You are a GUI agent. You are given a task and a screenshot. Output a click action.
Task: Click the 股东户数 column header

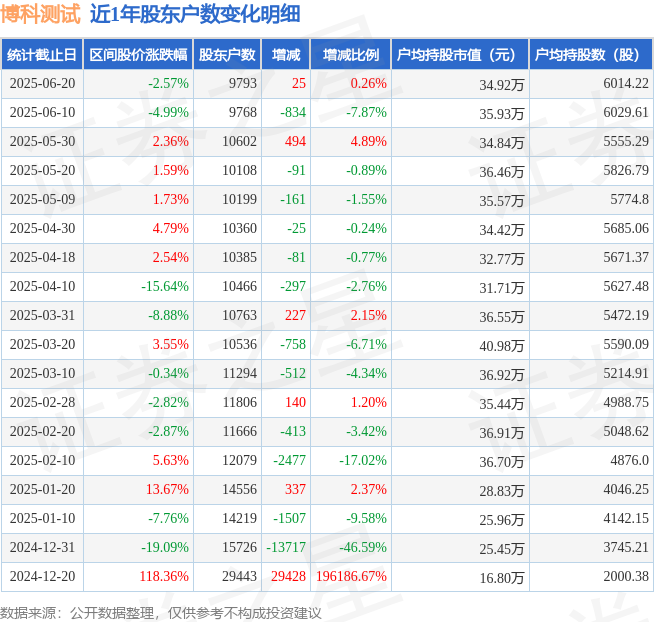[x=227, y=55]
